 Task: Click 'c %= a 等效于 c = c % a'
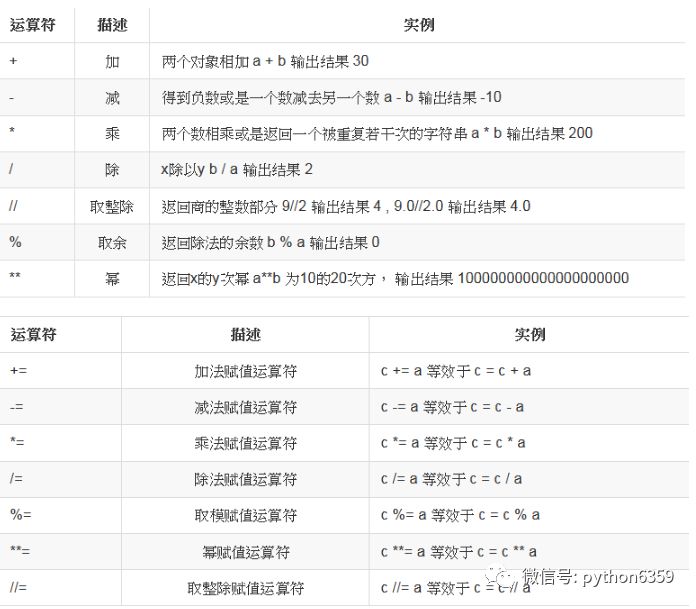tap(460, 515)
